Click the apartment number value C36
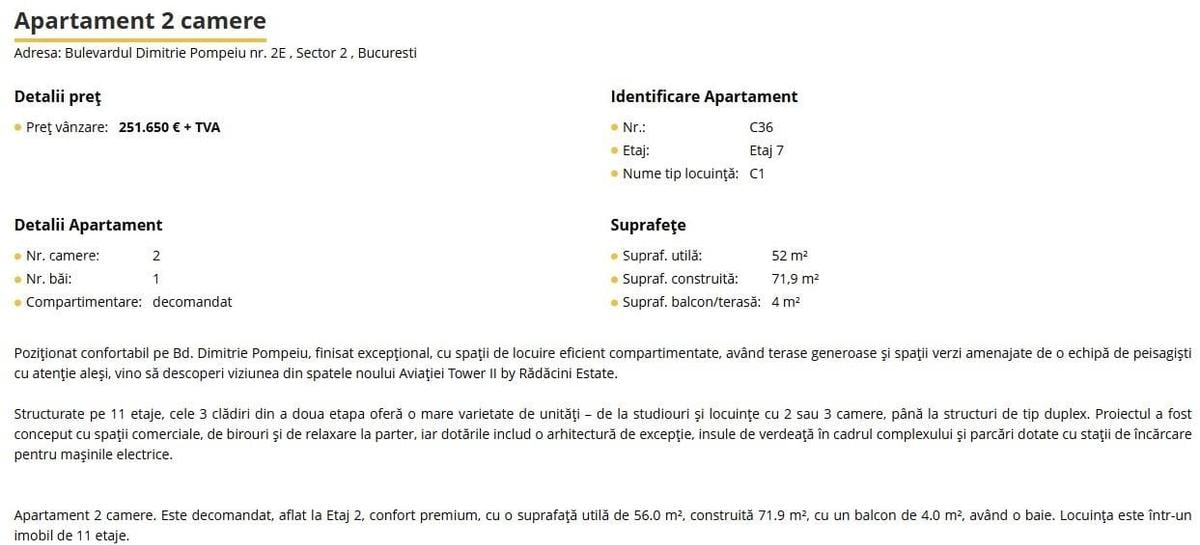Viewport: 1200px width, 545px height. point(761,128)
